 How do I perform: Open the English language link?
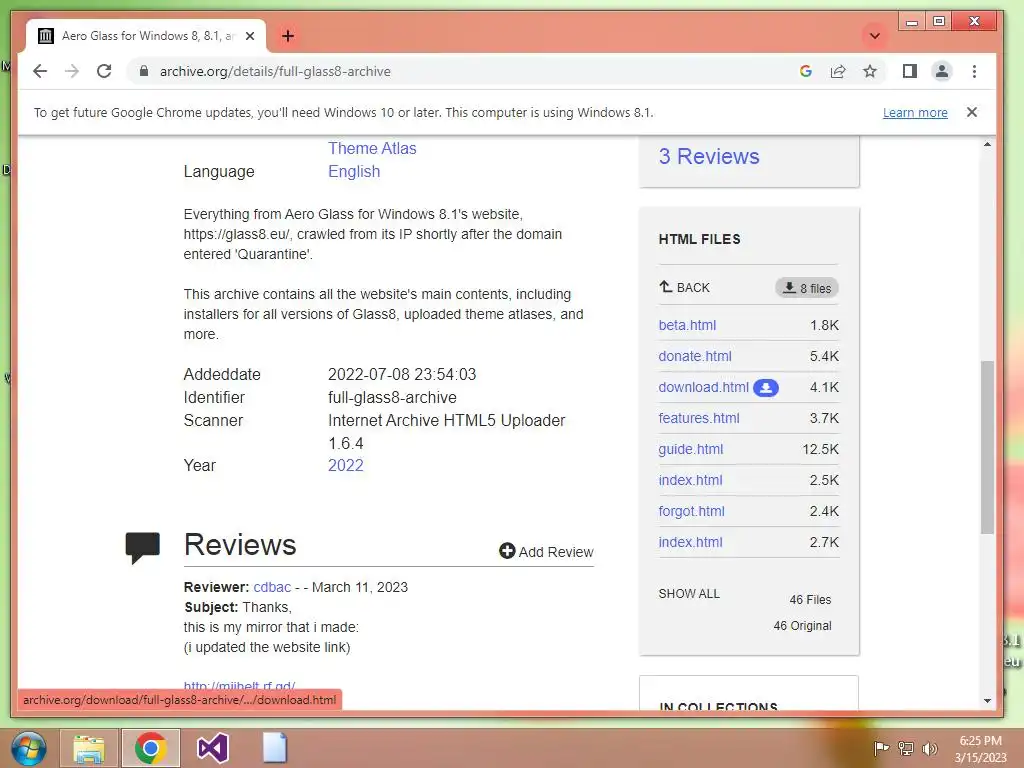click(354, 171)
